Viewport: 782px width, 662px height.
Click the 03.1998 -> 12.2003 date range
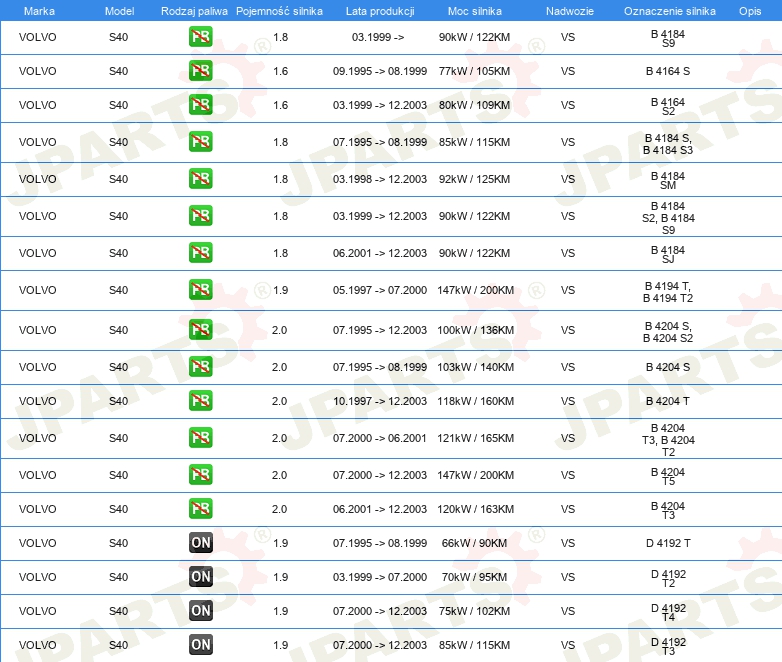tap(380, 179)
